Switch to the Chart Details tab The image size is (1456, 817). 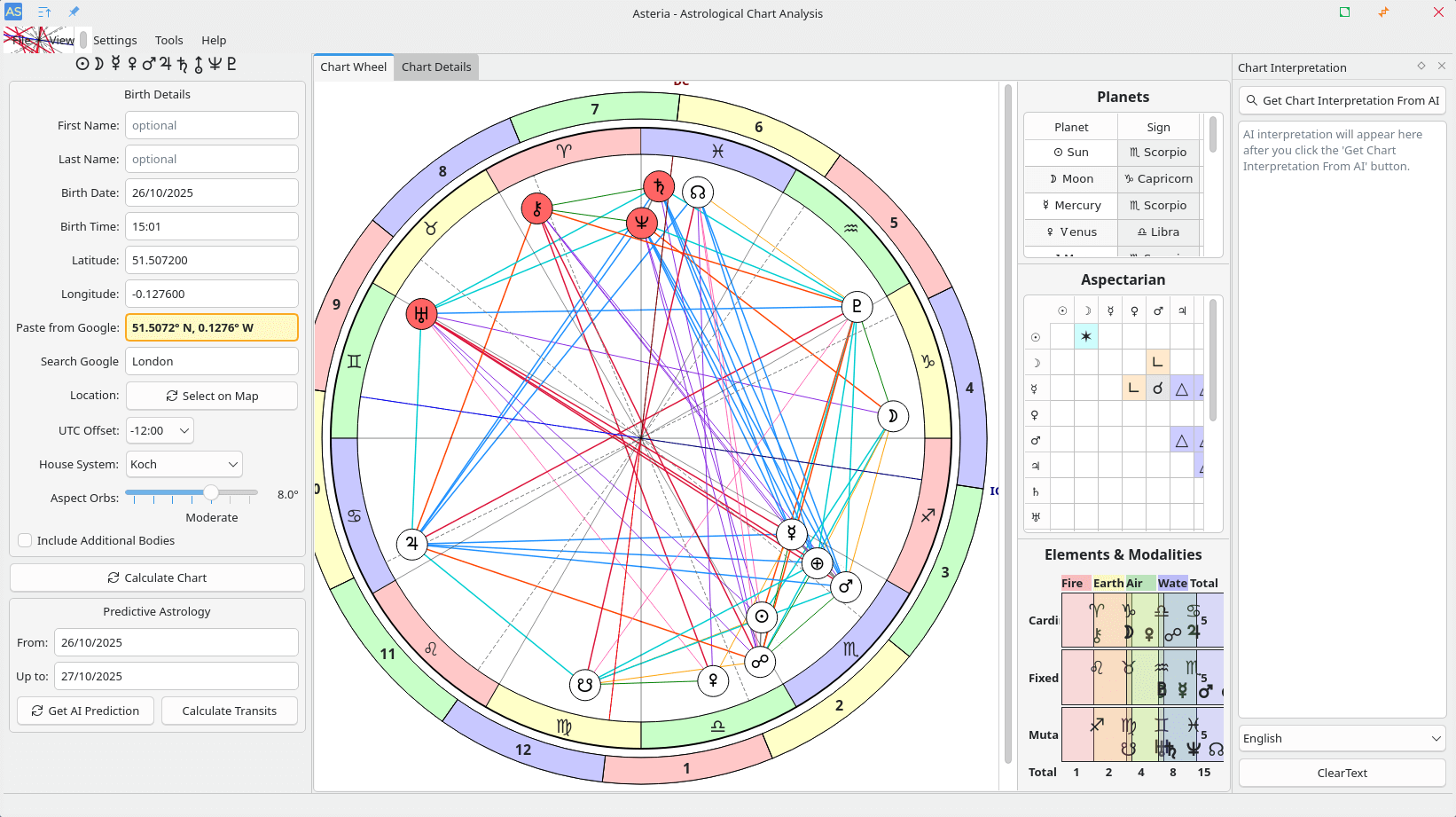(436, 67)
